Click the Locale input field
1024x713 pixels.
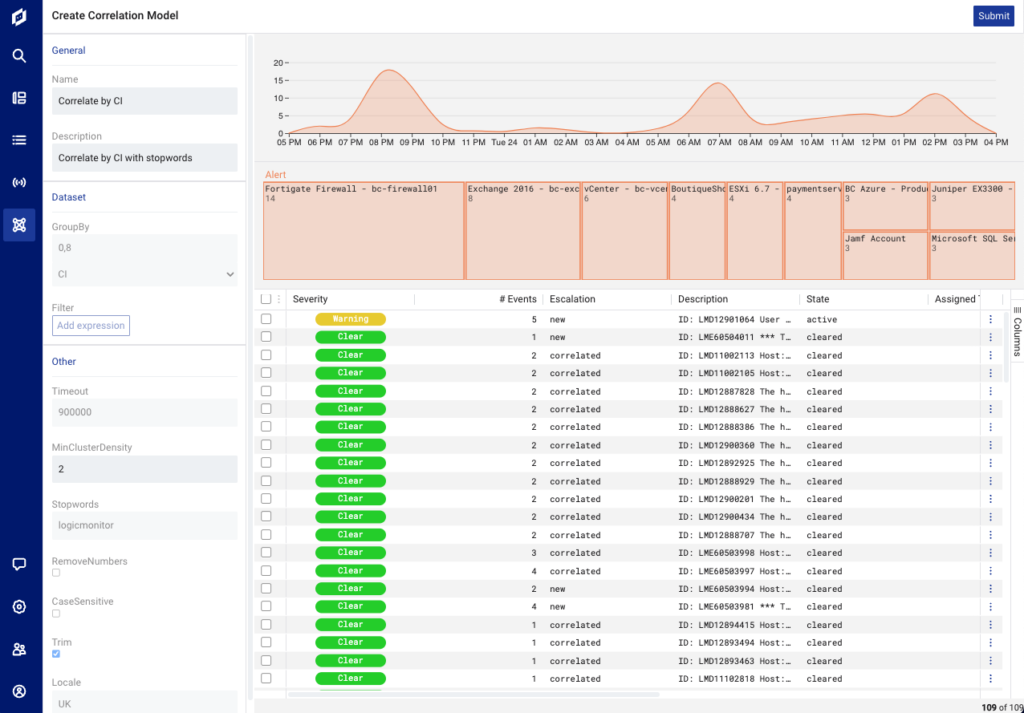(144, 704)
